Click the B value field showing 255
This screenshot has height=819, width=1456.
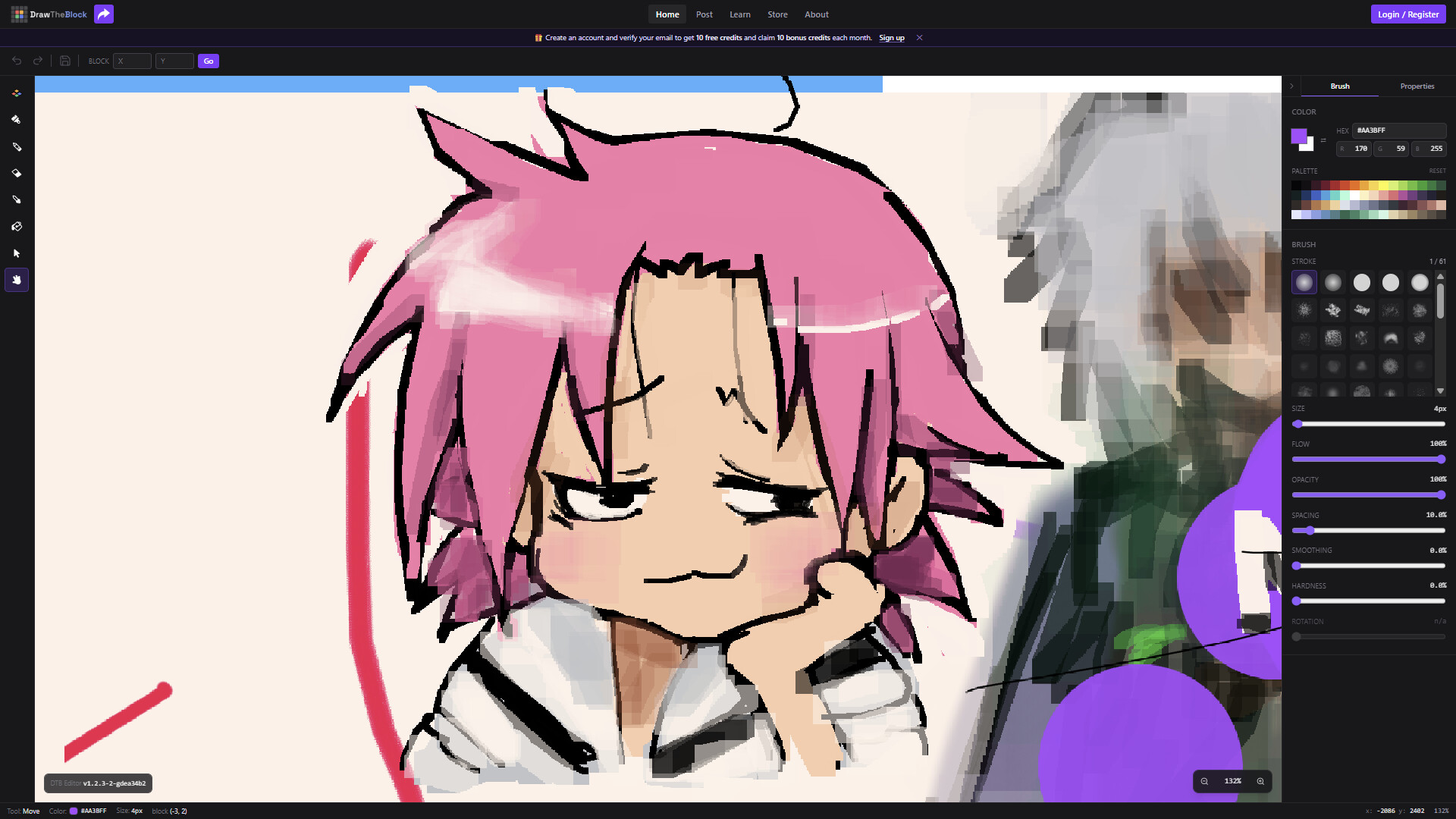[1429, 149]
